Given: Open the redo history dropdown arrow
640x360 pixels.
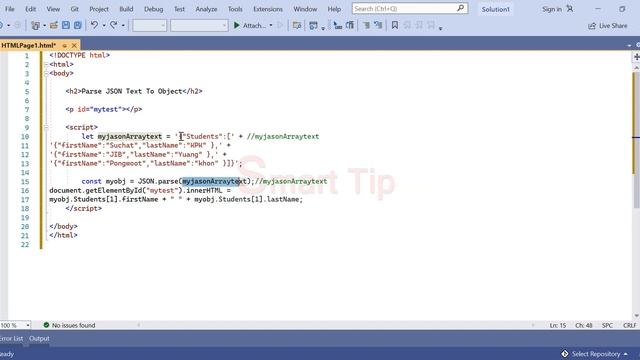Looking at the screenshot, I should (x=123, y=26).
